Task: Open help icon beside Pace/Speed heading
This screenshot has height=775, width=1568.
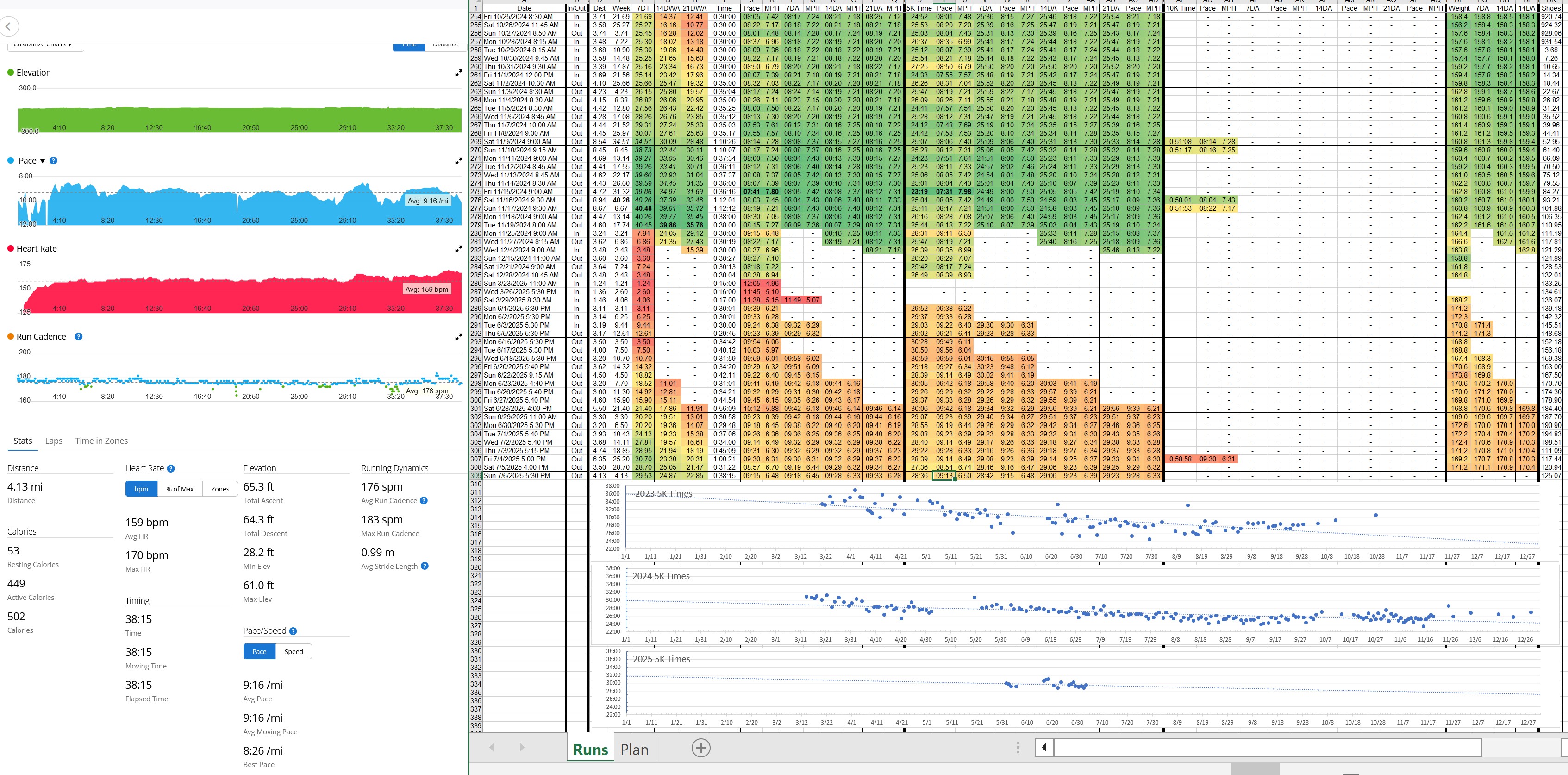Action: 293,631
